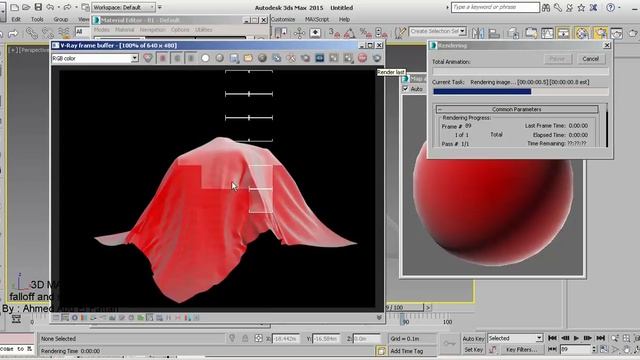The image size is (640, 360).
Task: Toggle RGB channels icon in frame buffer
Action: click(x=148, y=58)
